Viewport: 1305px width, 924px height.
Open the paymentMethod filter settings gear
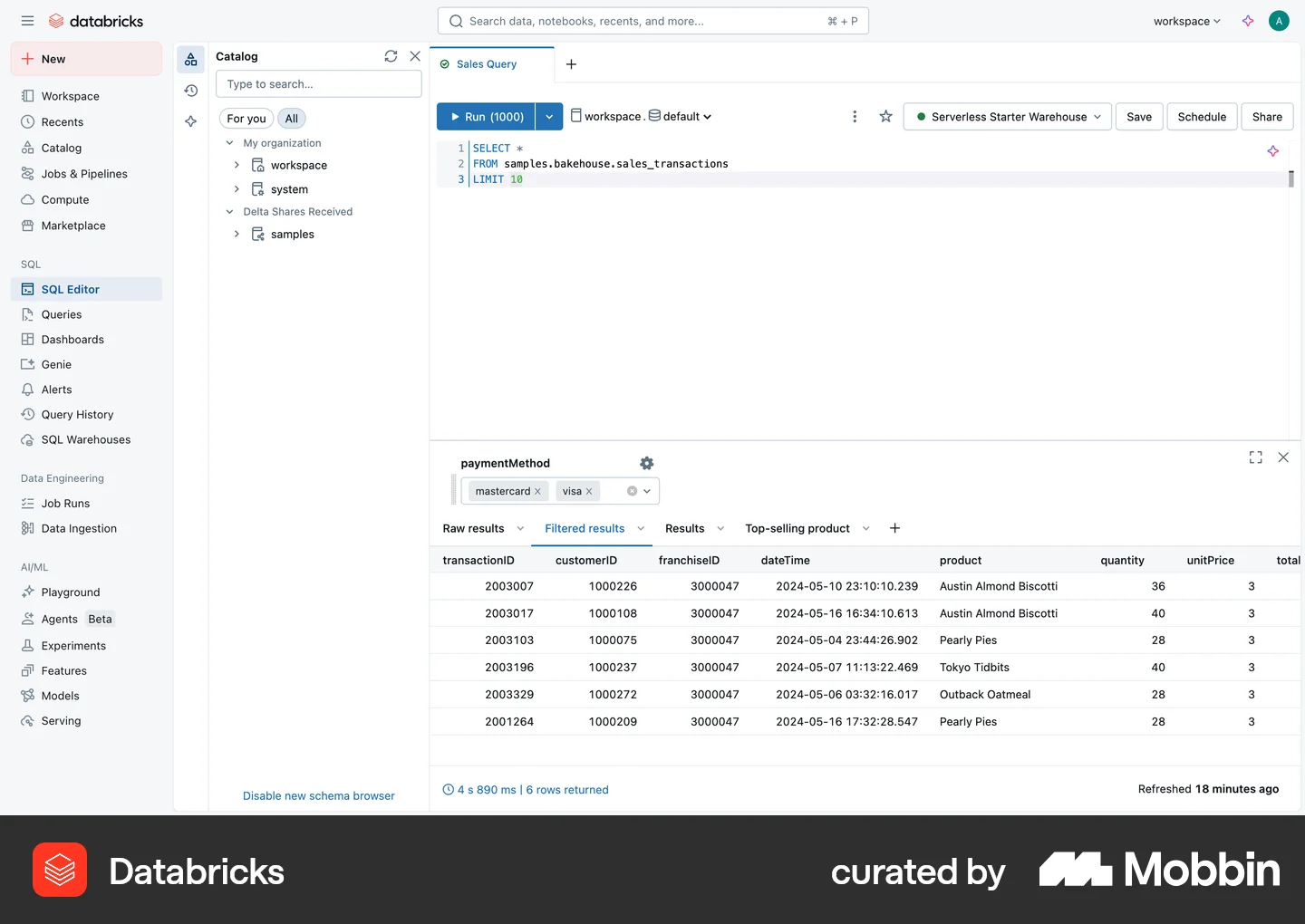pos(646,463)
